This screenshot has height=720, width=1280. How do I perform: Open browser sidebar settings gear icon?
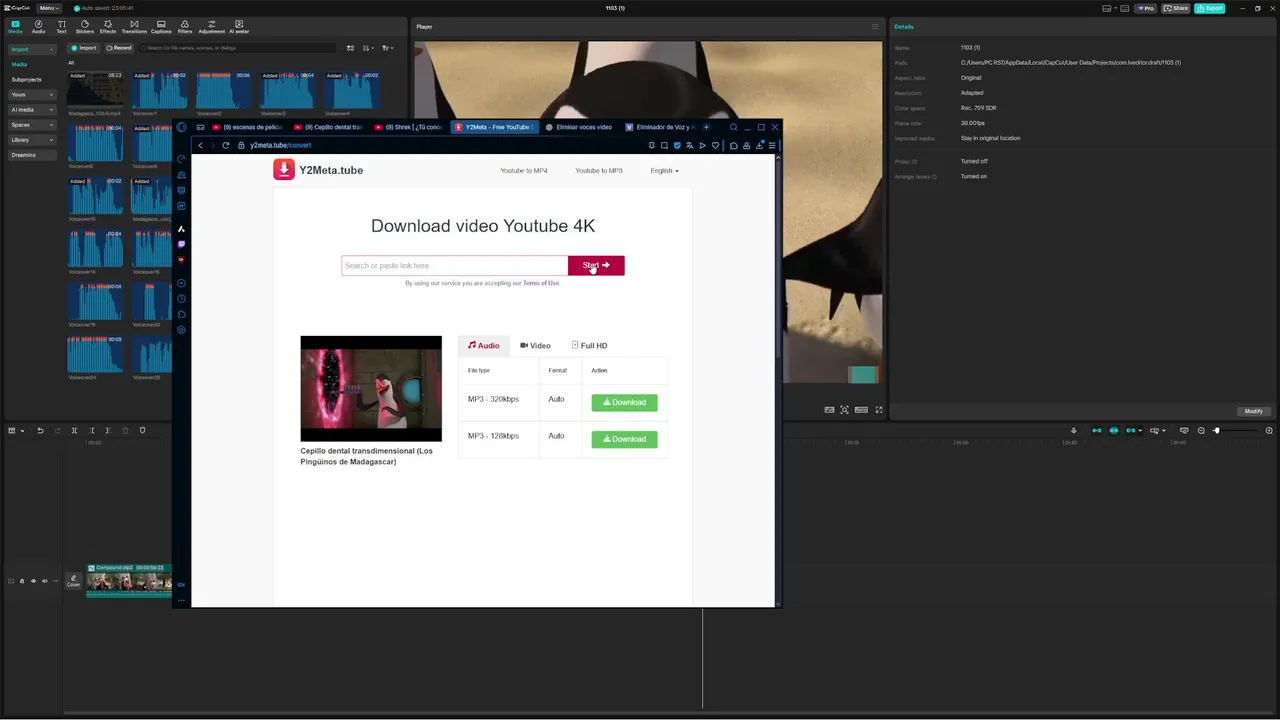coord(181,330)
